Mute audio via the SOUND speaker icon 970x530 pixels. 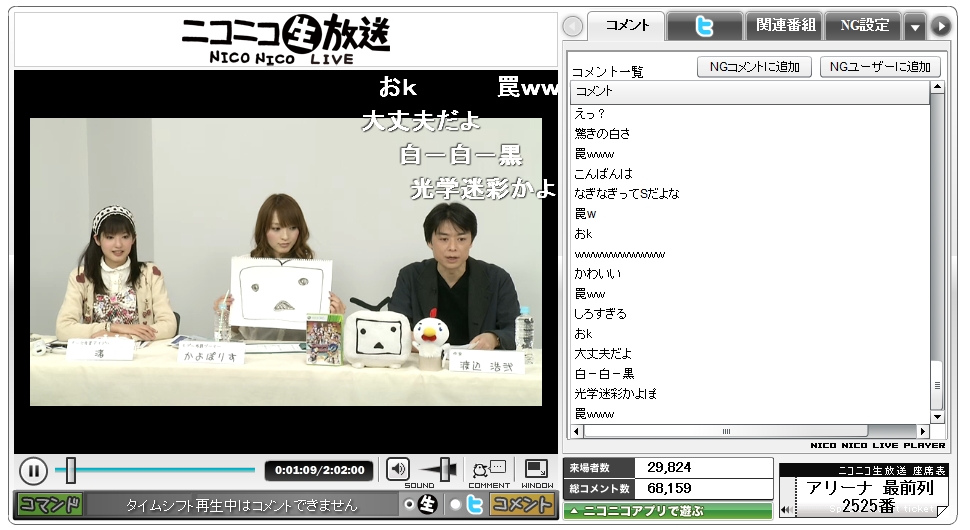coord(398,468)
